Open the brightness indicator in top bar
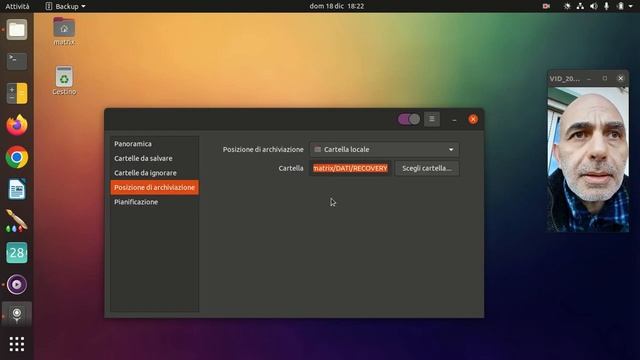Image resolution: width=640 pixels, height=360 pixels. (567, 6)
